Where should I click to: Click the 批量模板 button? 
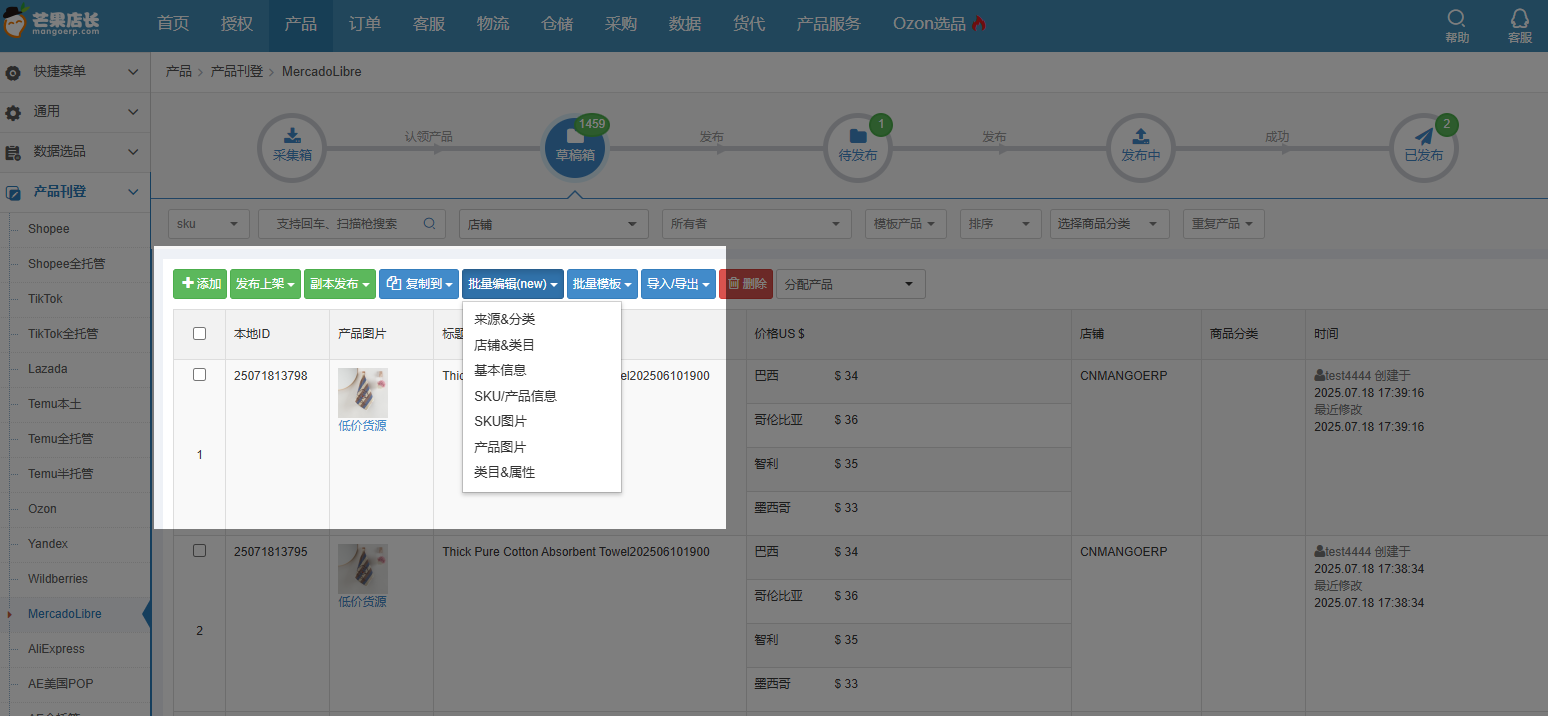tap(603, 284)
